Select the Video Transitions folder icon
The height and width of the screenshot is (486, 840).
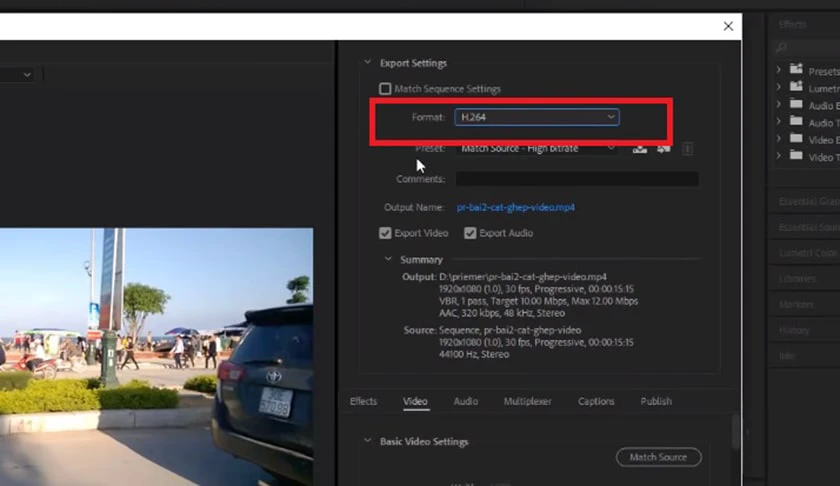pyautogui.click(x=797, y=155)
